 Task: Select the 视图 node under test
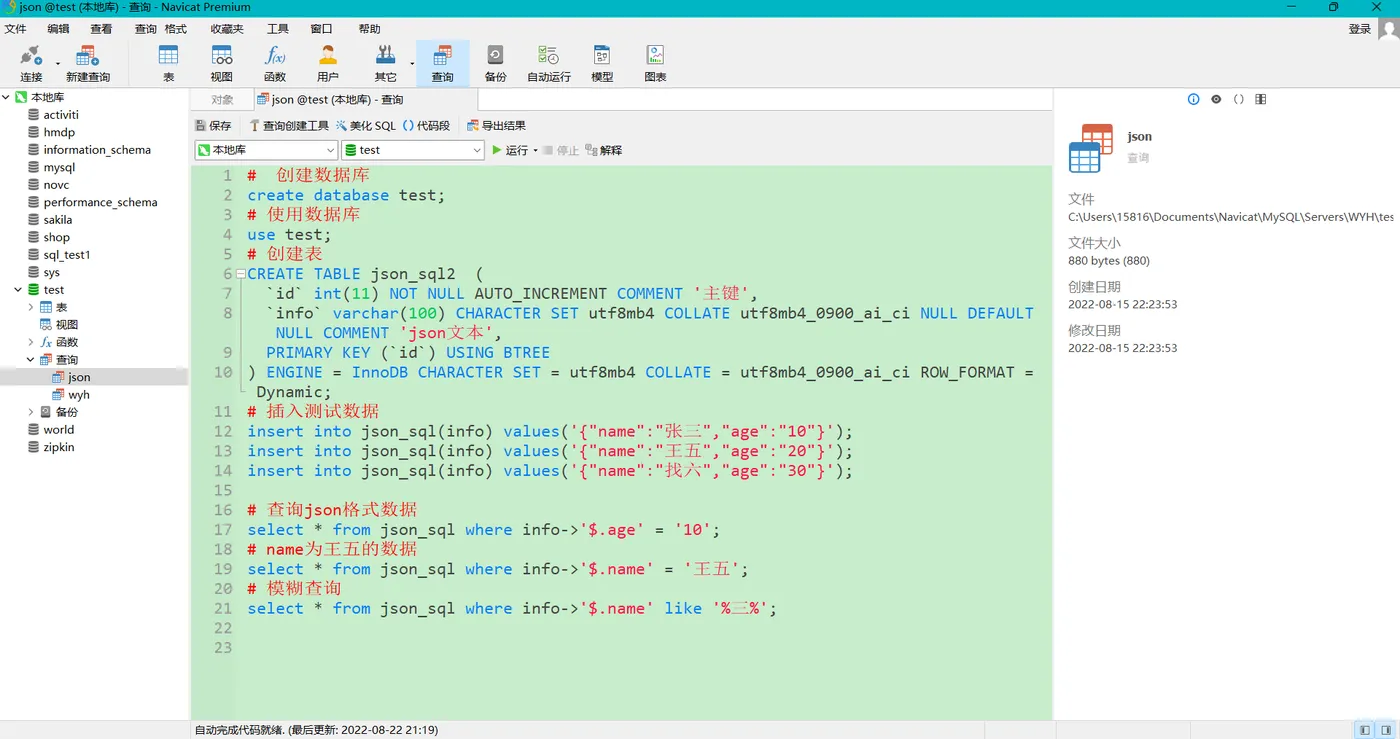pos(67,325)
